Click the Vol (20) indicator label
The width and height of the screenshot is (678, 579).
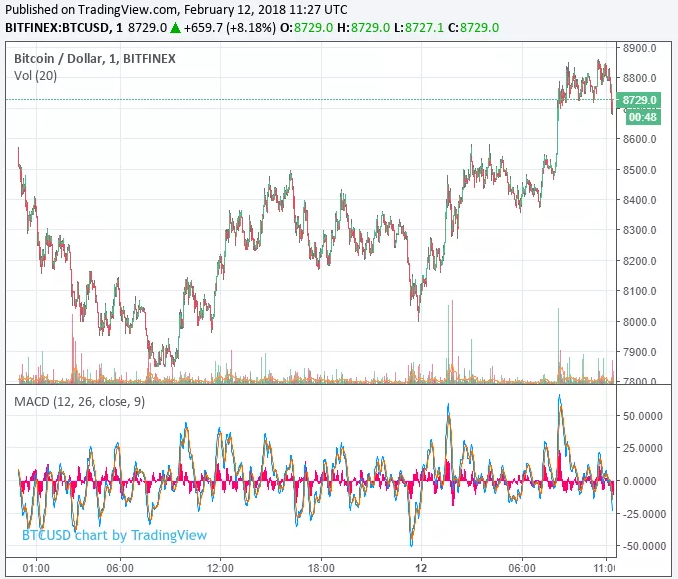click(35, 76)
